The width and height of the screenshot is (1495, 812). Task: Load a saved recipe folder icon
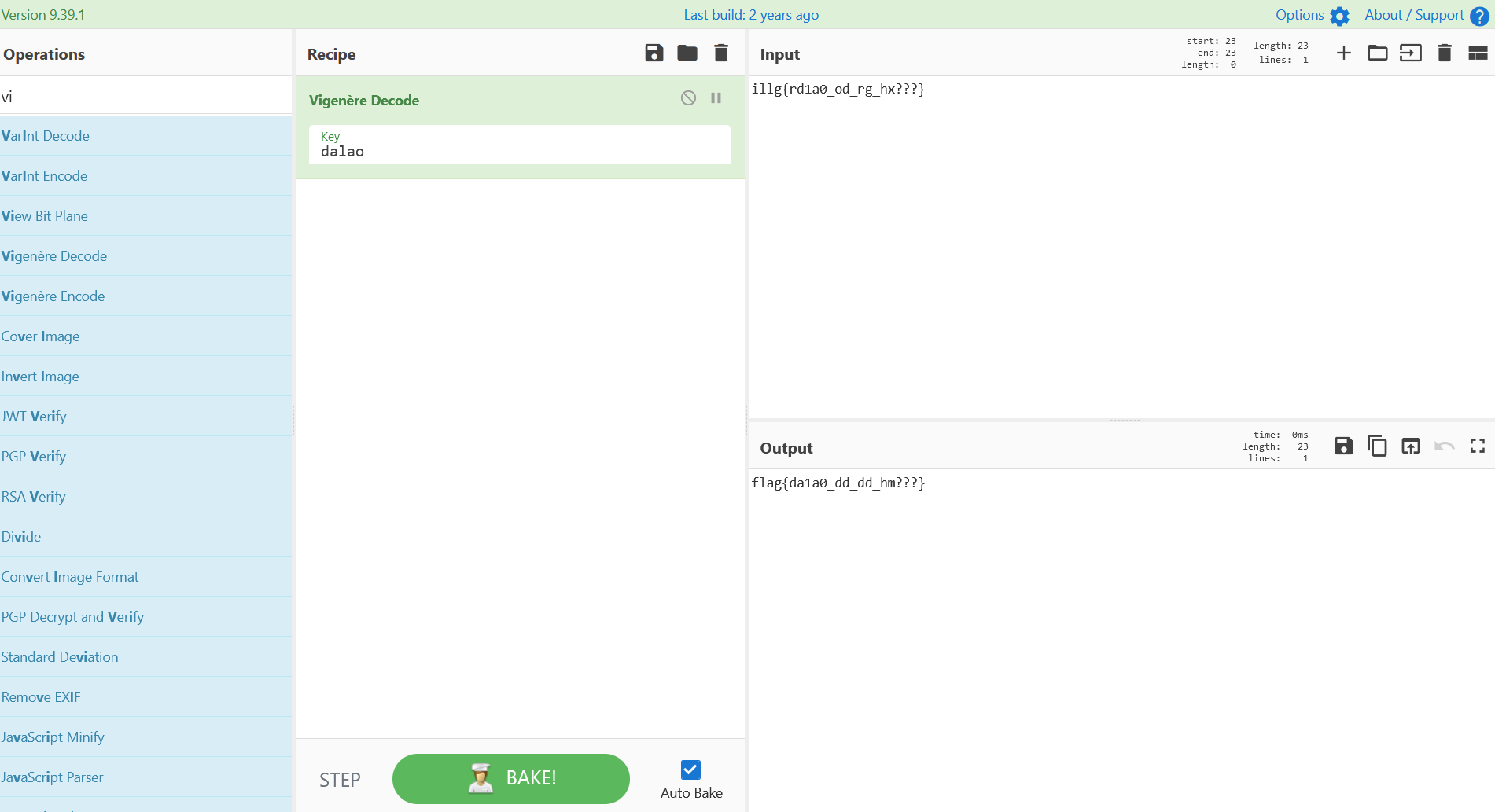point(687,53)
